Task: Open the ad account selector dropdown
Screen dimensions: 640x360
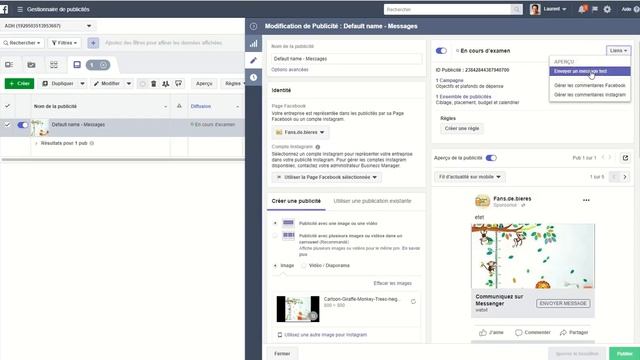Action: click(48, 26)
